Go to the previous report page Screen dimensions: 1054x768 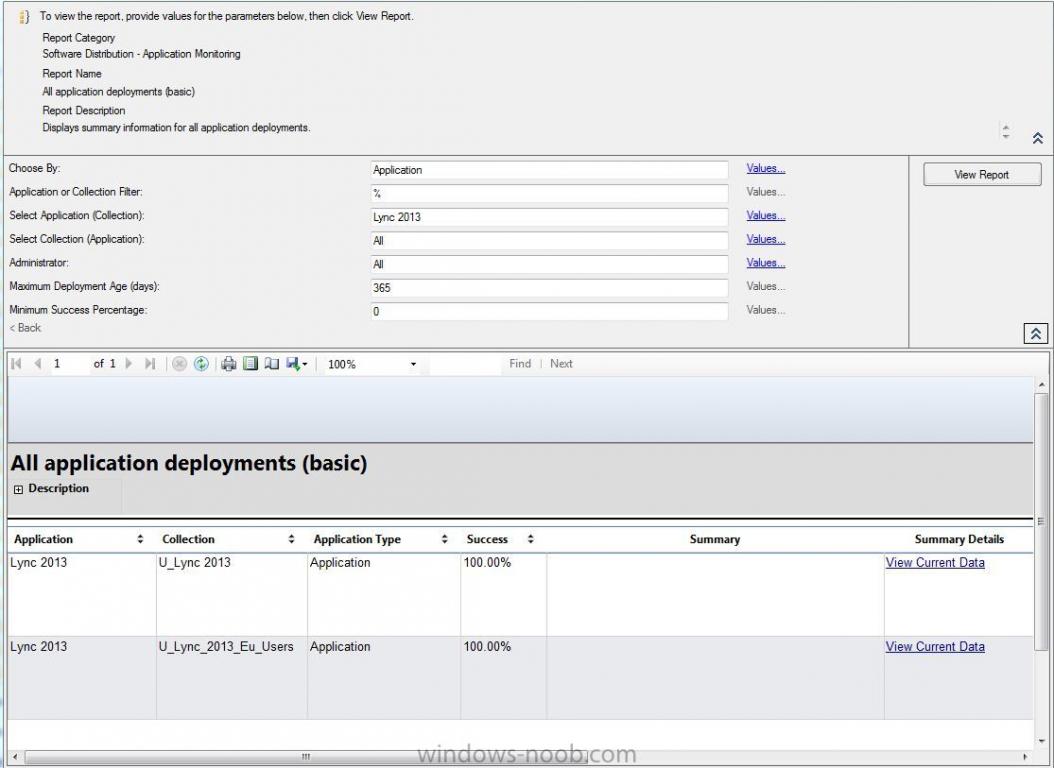coord(38,364)
